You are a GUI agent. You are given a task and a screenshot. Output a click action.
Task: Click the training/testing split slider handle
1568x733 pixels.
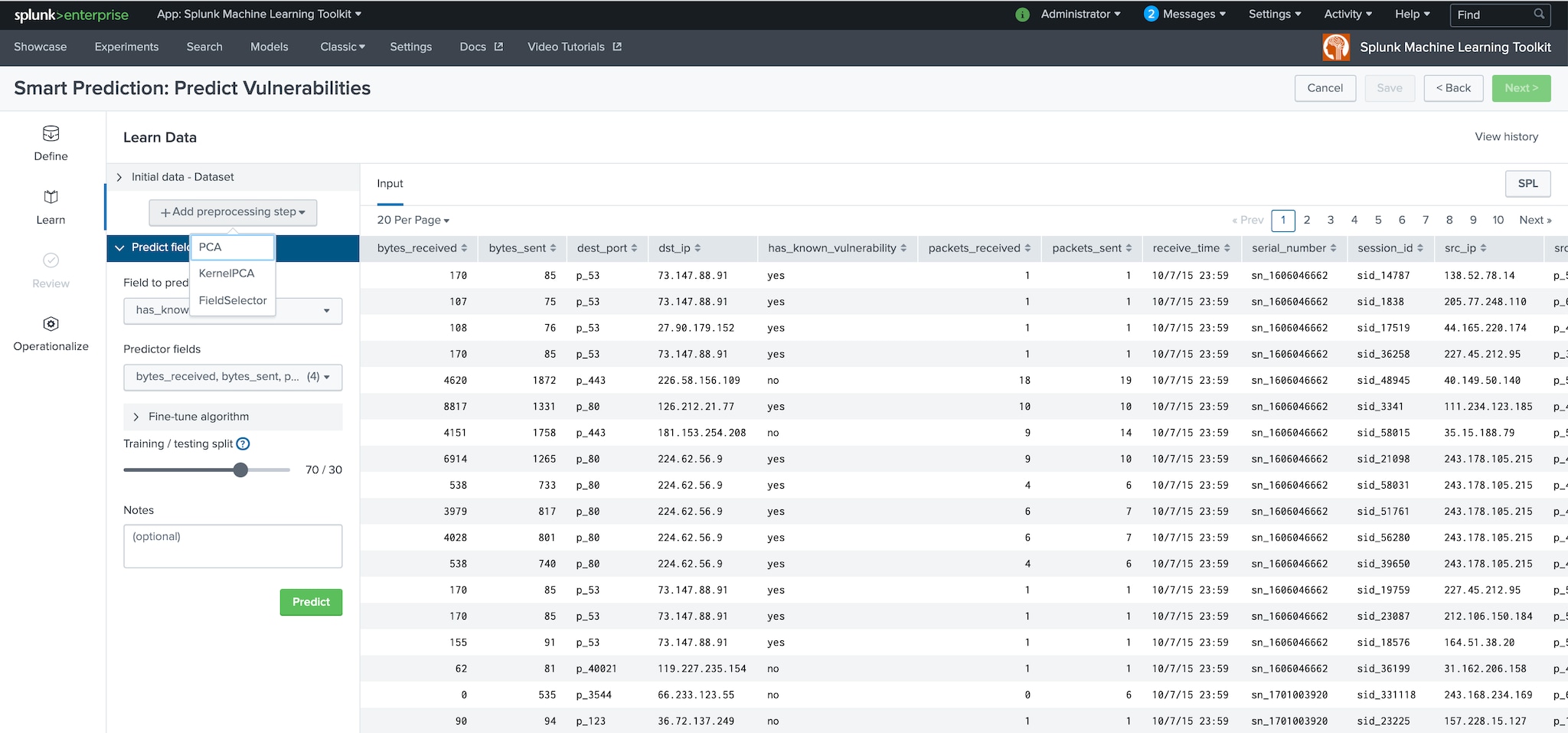240,470
